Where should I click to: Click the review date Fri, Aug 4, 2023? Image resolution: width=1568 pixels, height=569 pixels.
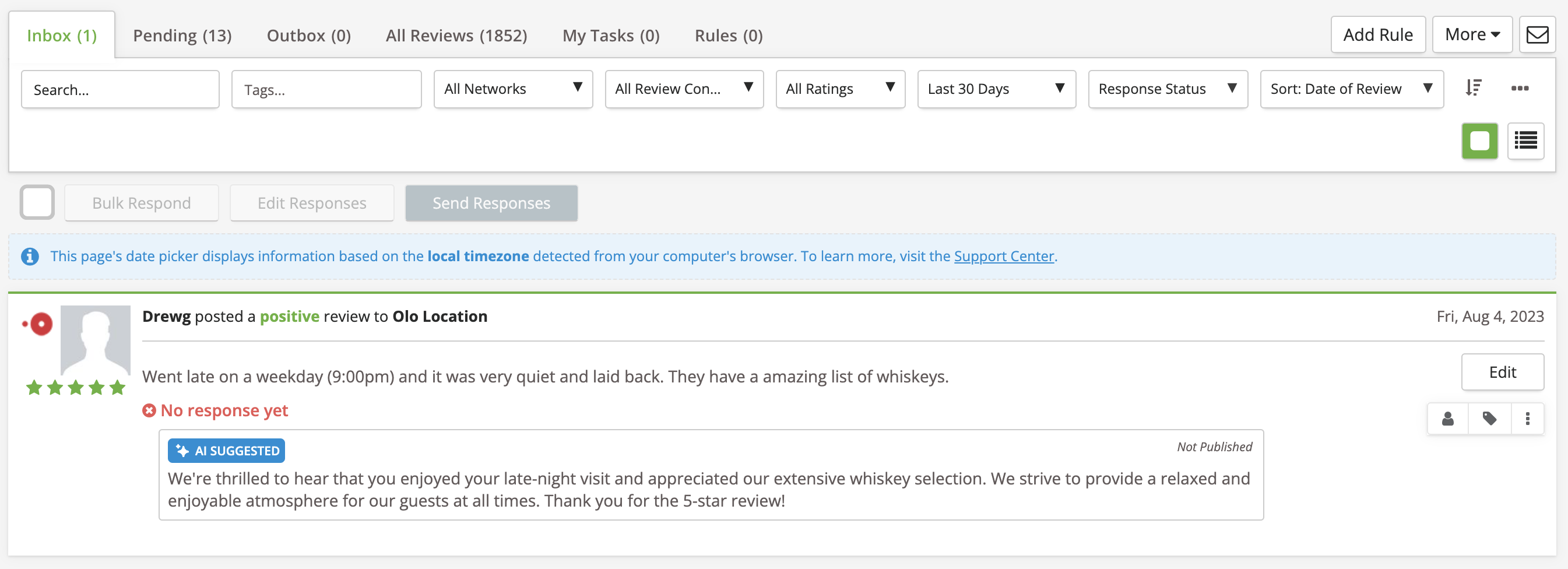pos(1489,317)
